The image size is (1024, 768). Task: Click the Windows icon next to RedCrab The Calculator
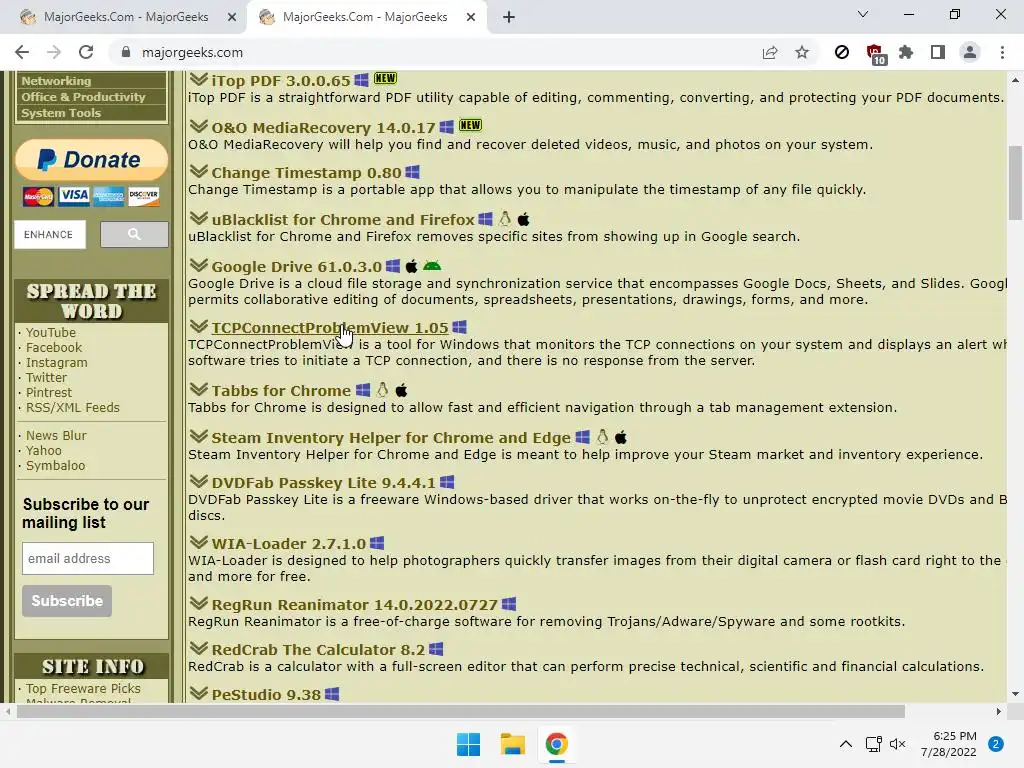point(436,649)
